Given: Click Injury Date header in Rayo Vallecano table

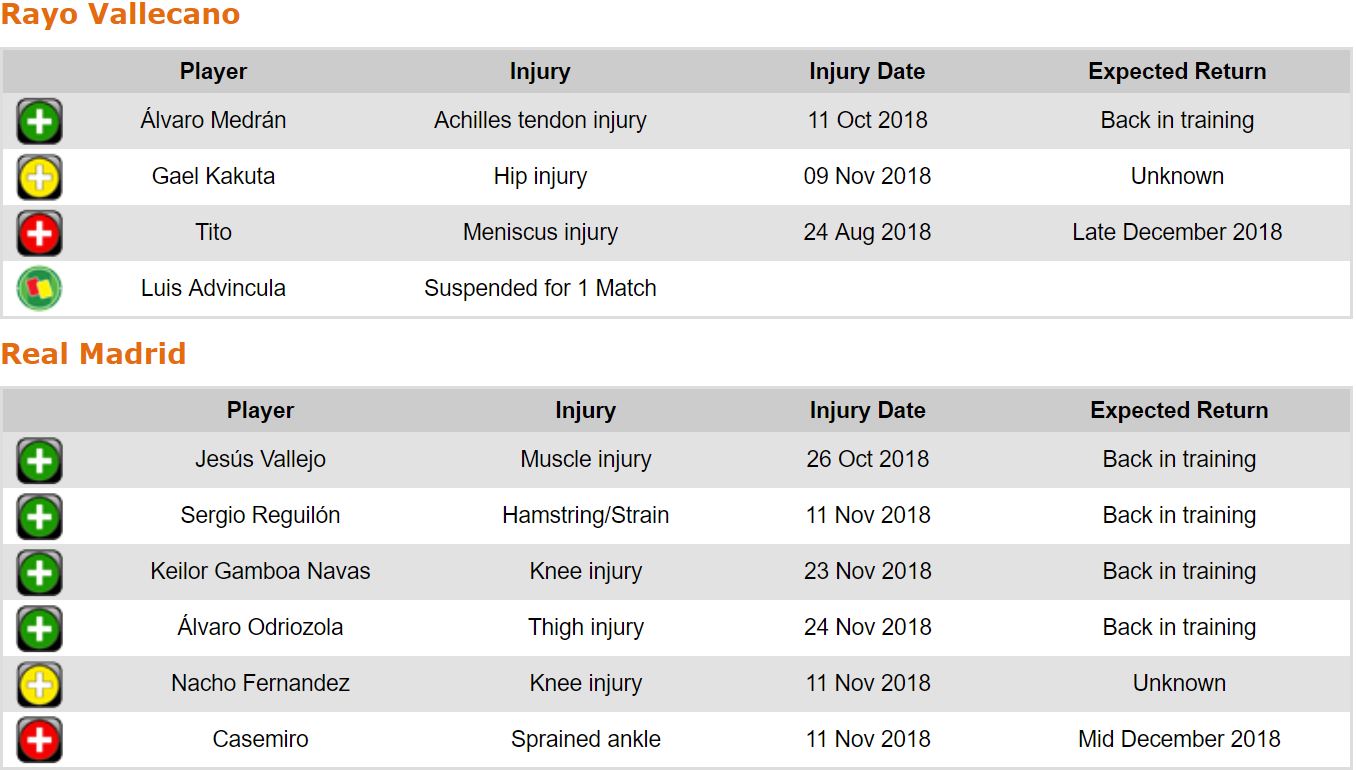Looking at the screenshot, I should coord(867,72).
